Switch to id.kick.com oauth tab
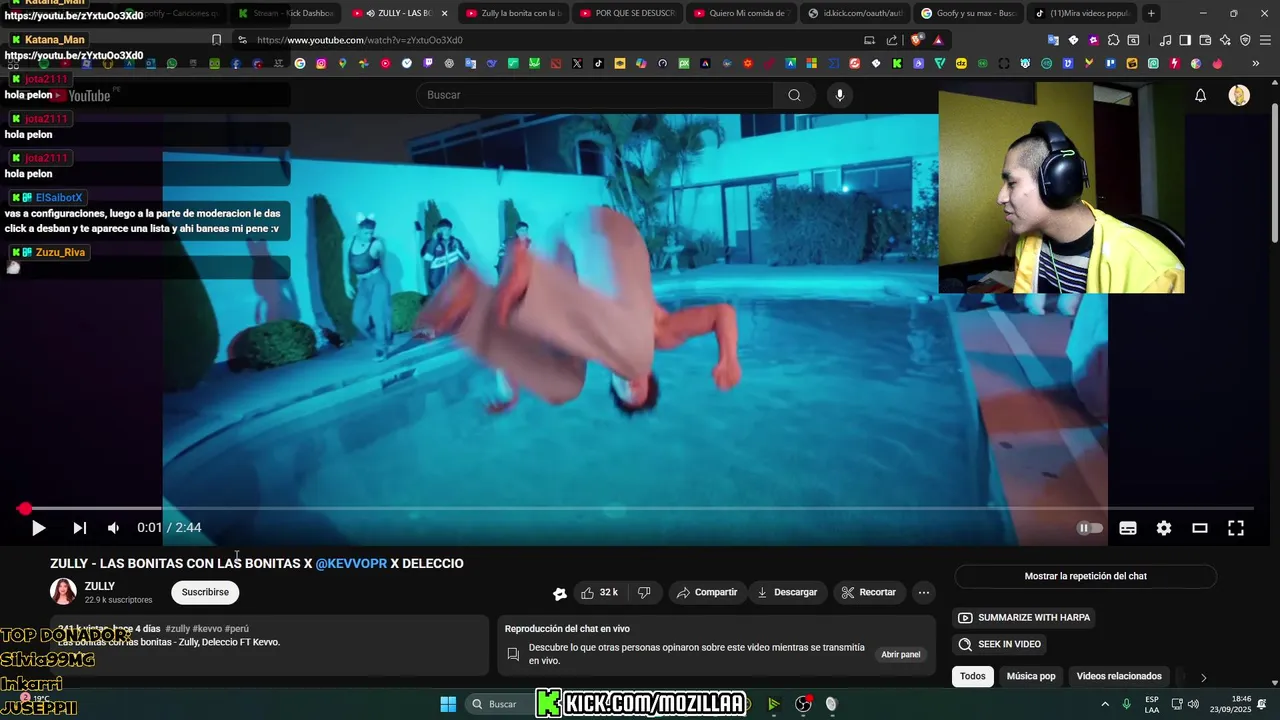1280x720 pixels. click(855, 13)
